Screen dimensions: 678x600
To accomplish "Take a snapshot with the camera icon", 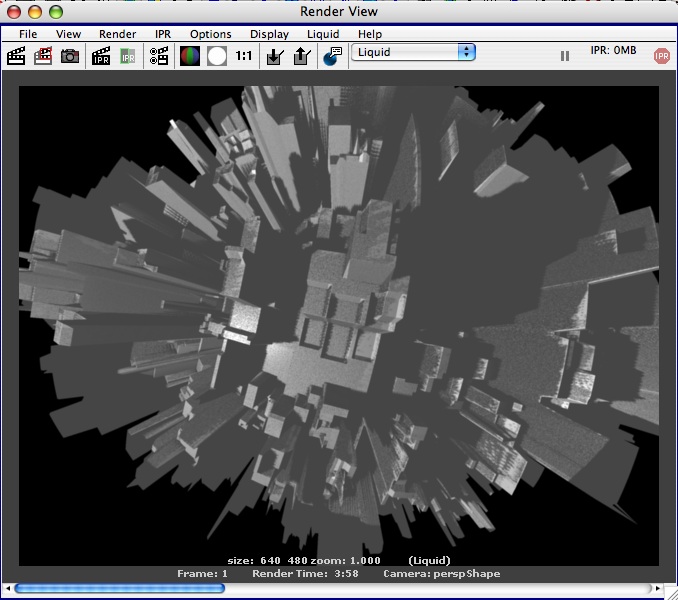I will [70, 56].
